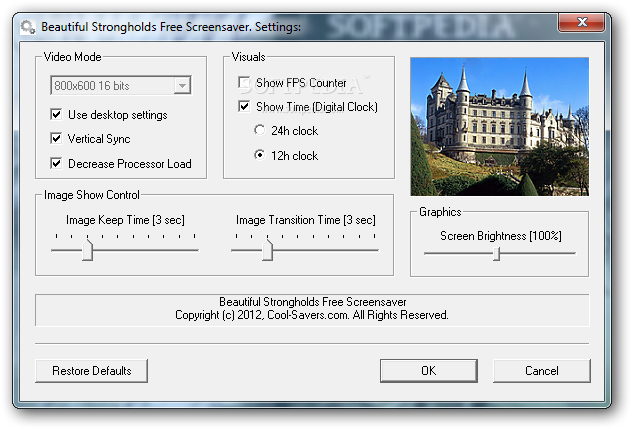Click the Restore Defaults button
The image size is (632, 429).
(x=91, y=371)
